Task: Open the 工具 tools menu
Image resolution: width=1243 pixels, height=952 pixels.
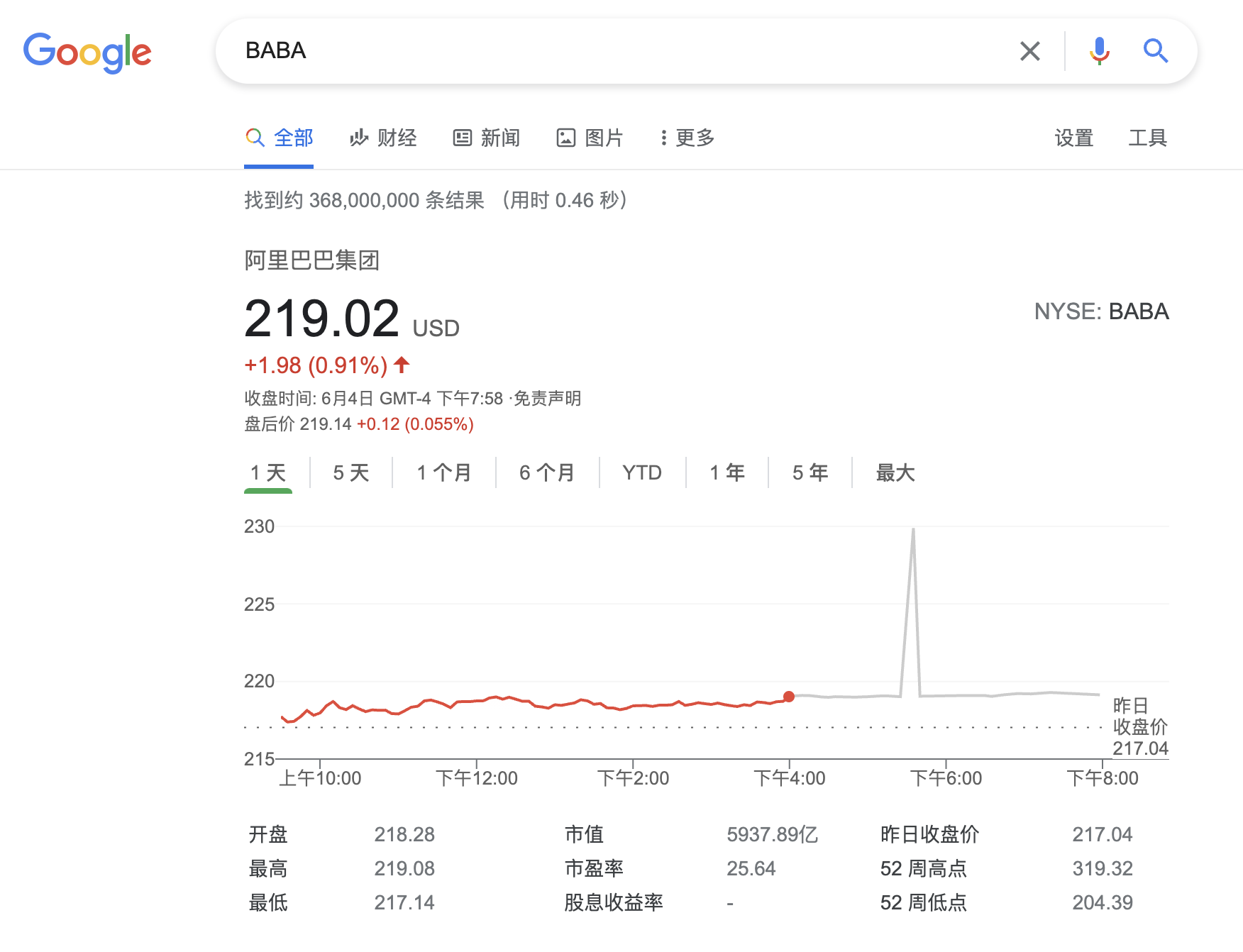Action: 1147,138
